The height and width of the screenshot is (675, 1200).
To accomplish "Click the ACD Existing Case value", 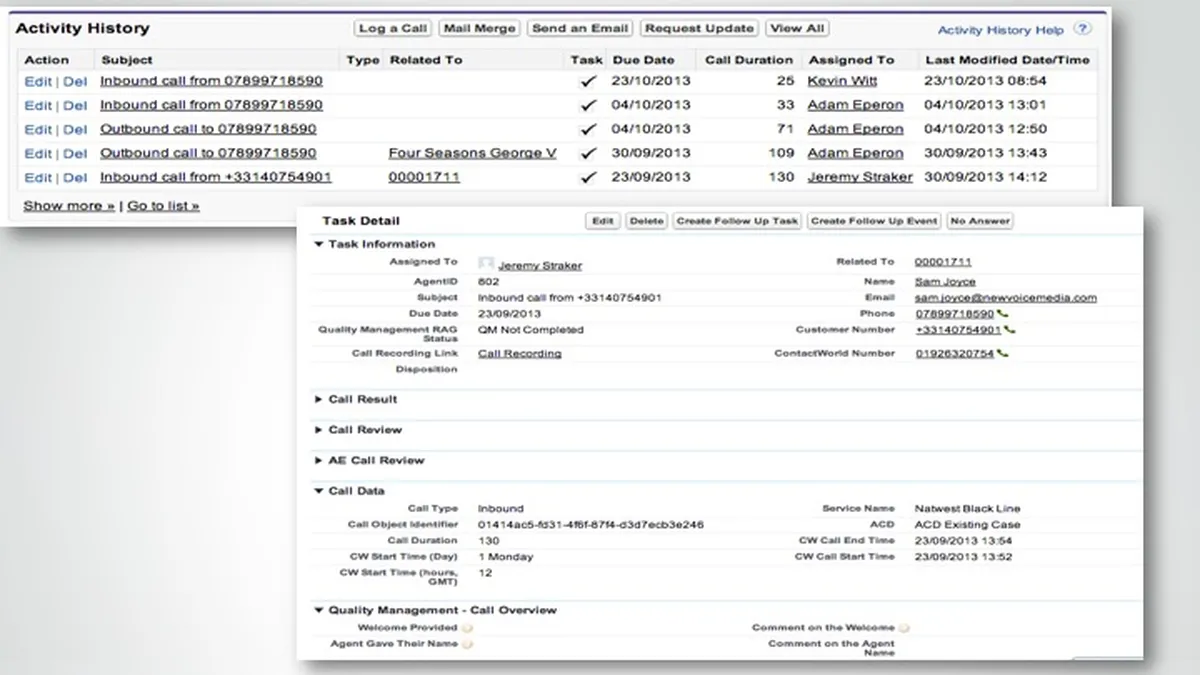I will tap(968, 525).
